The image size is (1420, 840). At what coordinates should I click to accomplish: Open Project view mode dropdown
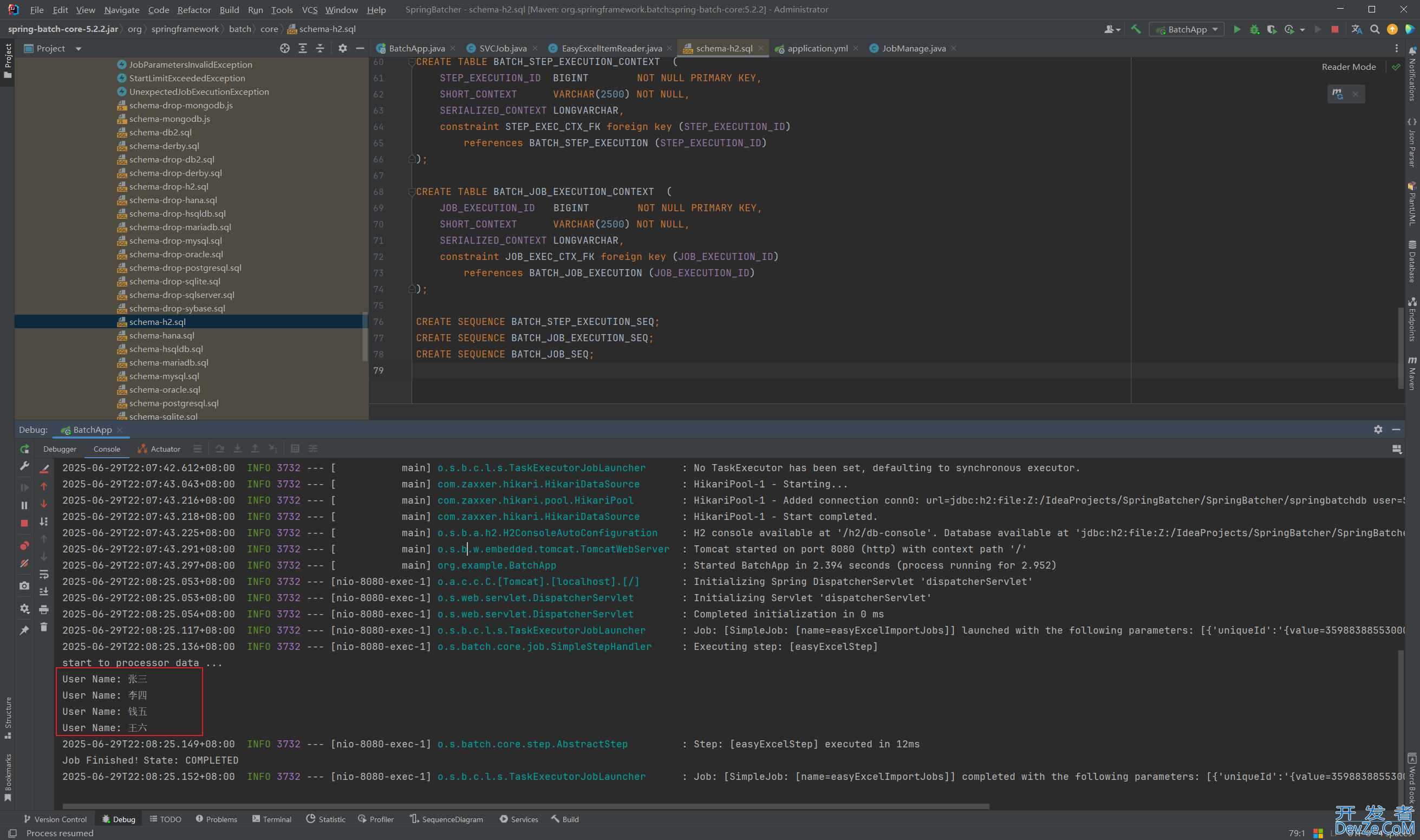(79, 49)
